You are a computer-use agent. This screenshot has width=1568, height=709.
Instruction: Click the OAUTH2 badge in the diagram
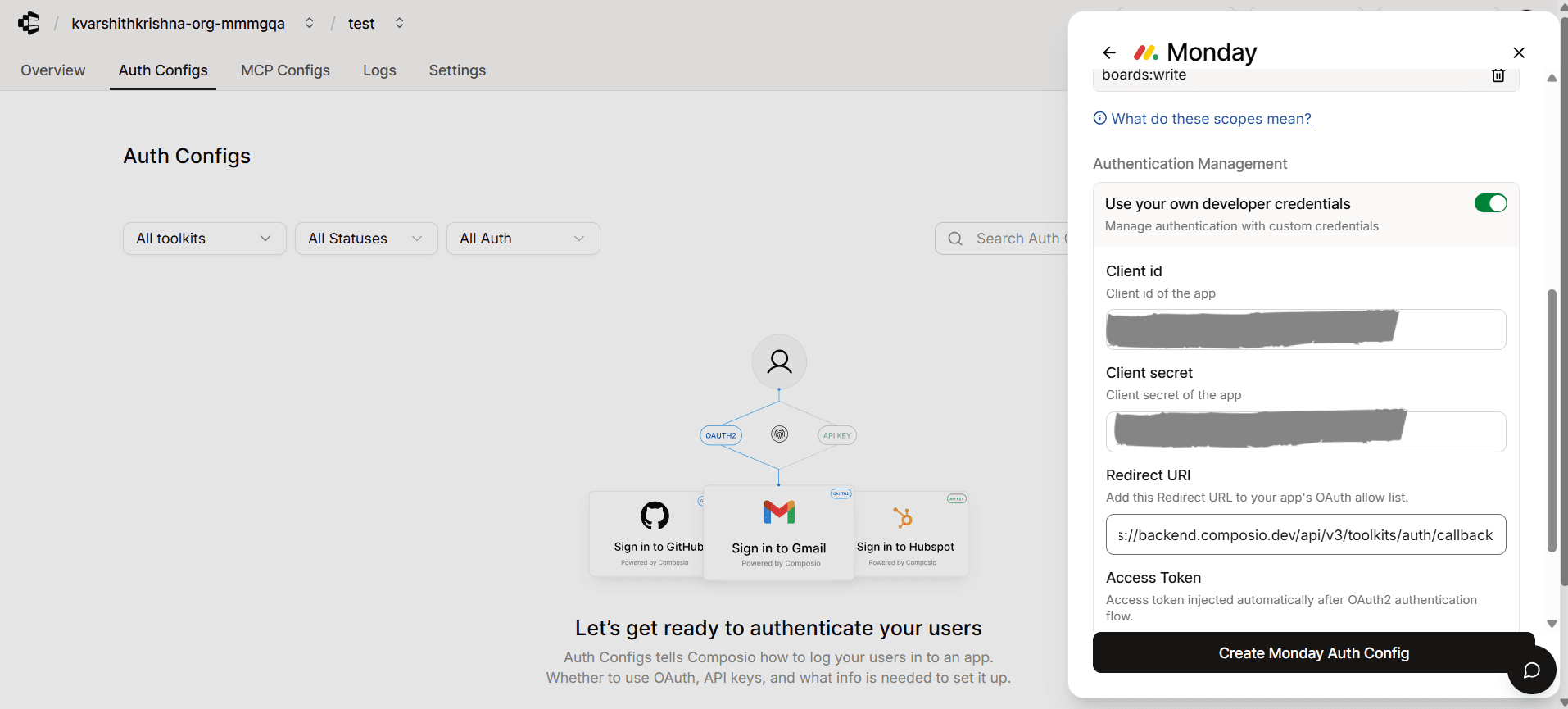click(721, 435)
